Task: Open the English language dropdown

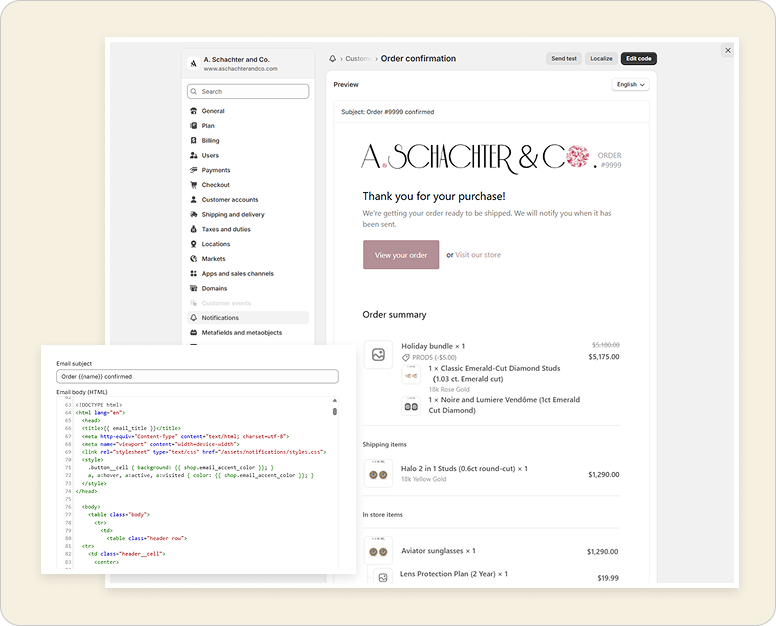Action: pyautogui.click(x=630, y=85)
